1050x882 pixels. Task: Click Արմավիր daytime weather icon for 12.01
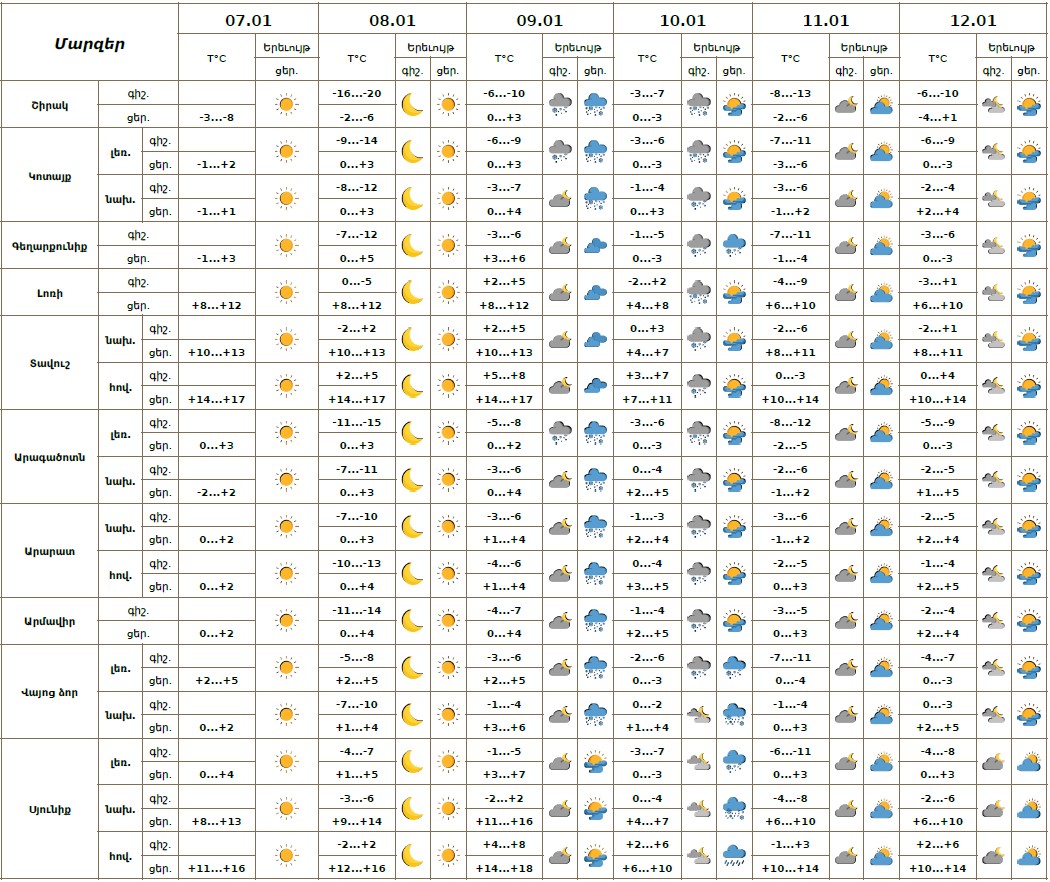(1028, 622)
